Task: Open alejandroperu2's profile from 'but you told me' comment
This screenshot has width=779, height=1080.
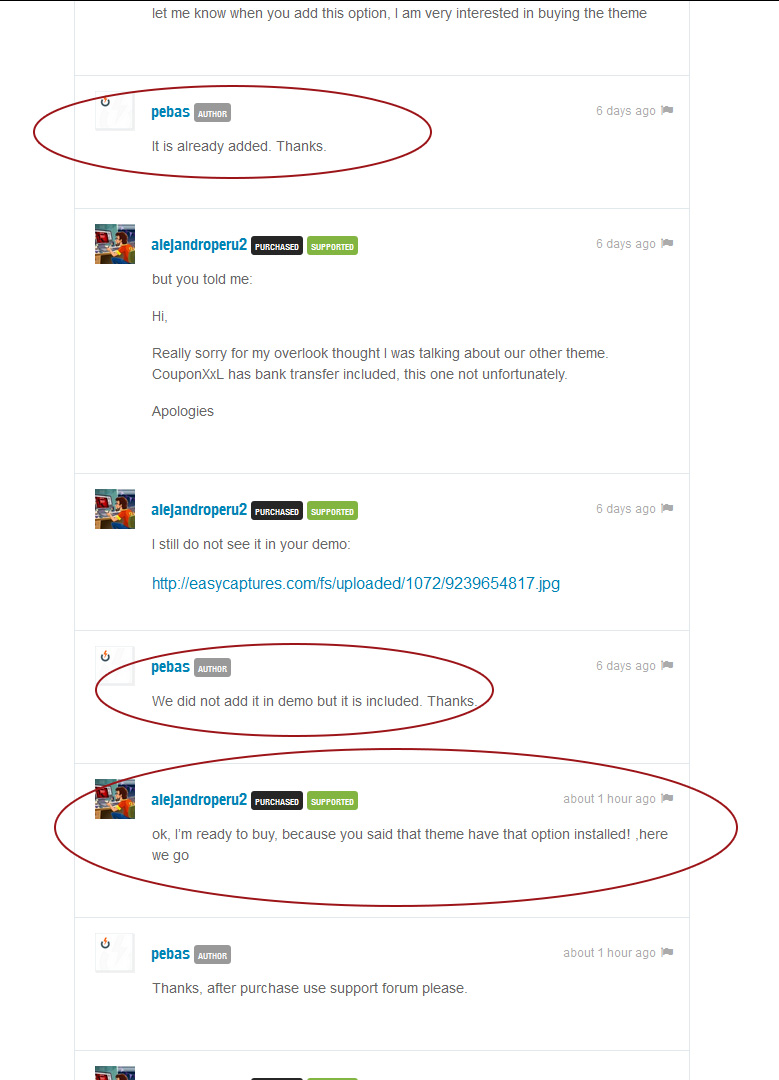Action: coord(199,245)
